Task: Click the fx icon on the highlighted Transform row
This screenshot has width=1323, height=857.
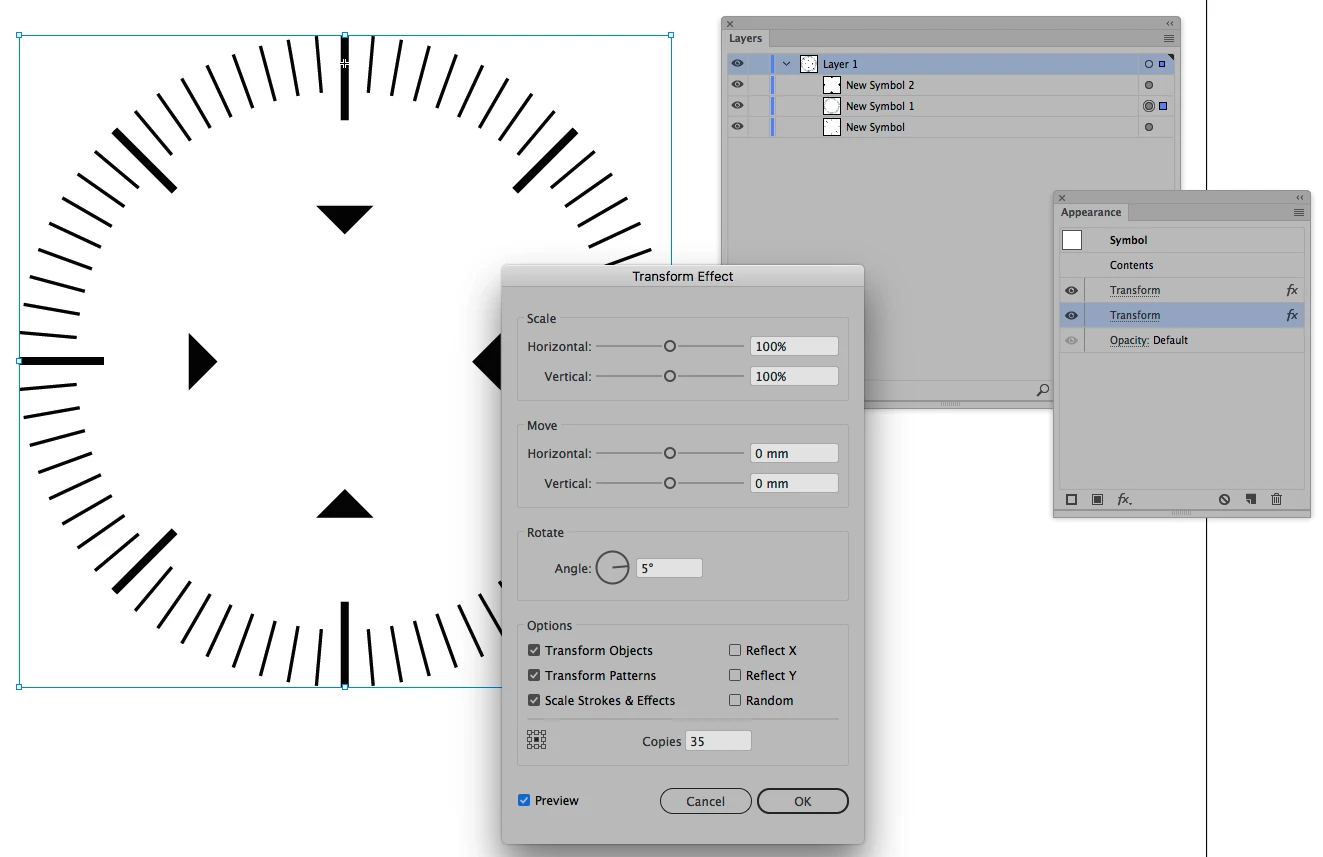Action: tap(1292, 315)
